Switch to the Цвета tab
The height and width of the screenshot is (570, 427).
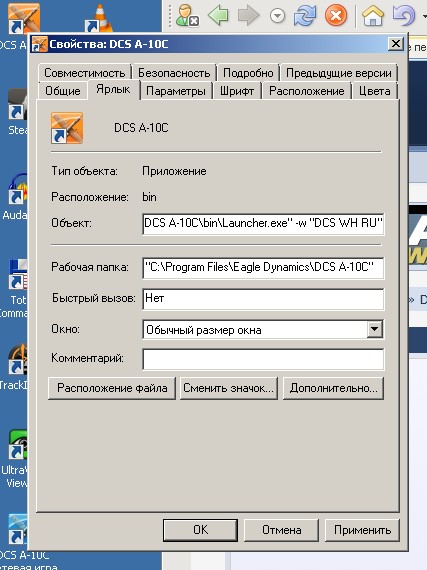click(375, 91)
